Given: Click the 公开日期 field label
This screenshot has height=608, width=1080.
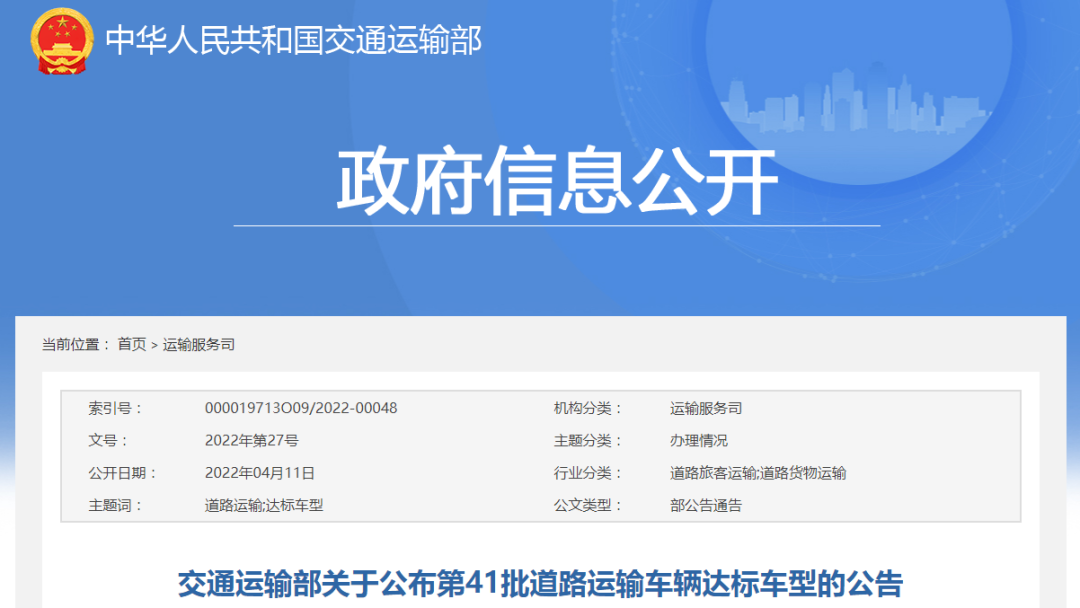Looking at the screenshot, I should coord(122,473).
